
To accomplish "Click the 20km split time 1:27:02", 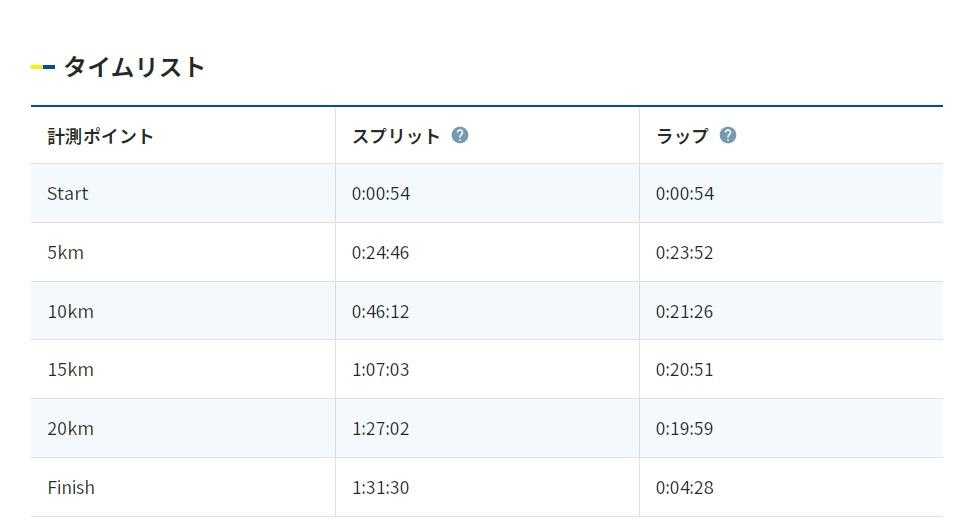I will tap(380, 429).
